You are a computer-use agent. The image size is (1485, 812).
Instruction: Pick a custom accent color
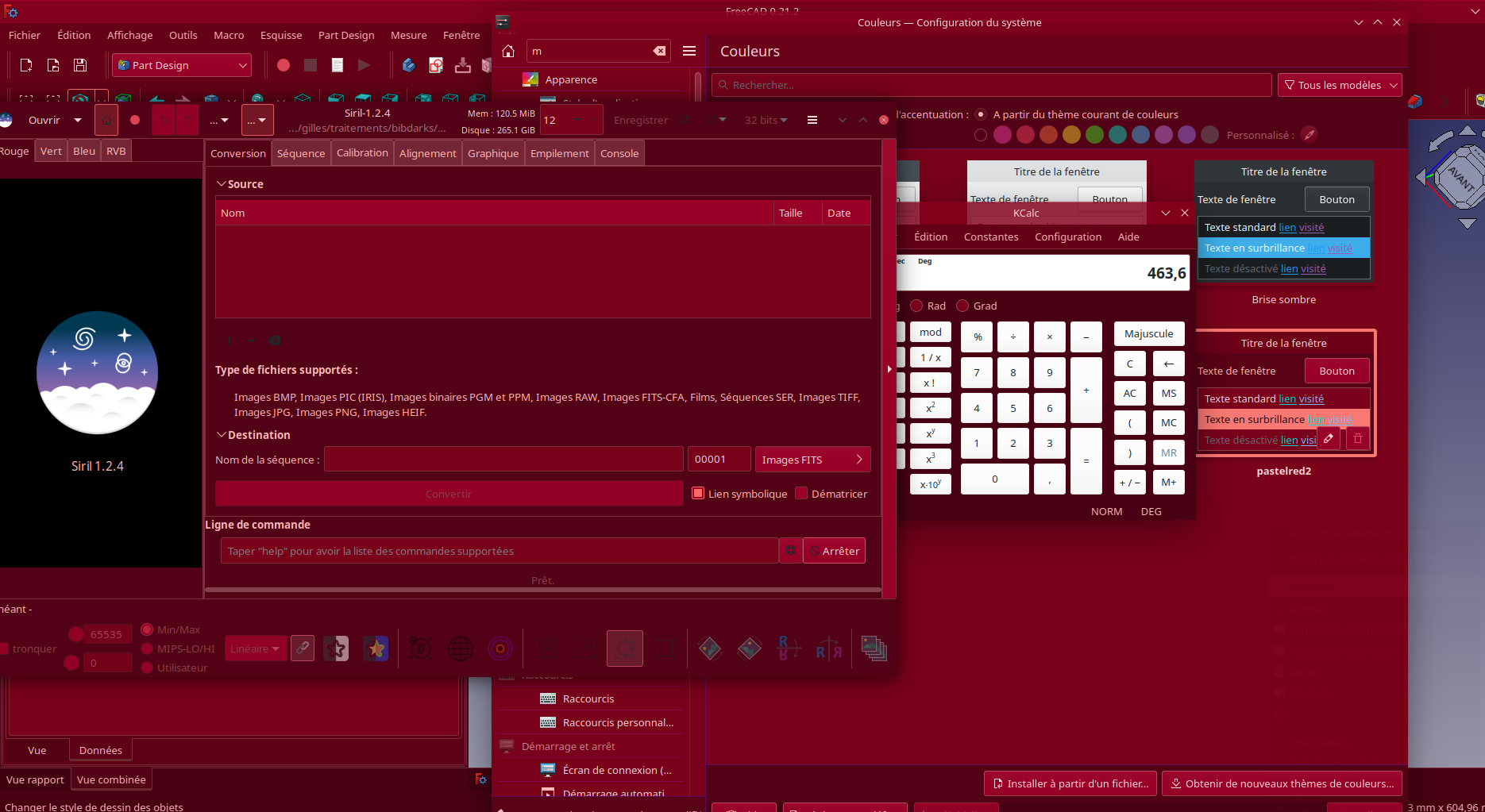click(1309, 135)
